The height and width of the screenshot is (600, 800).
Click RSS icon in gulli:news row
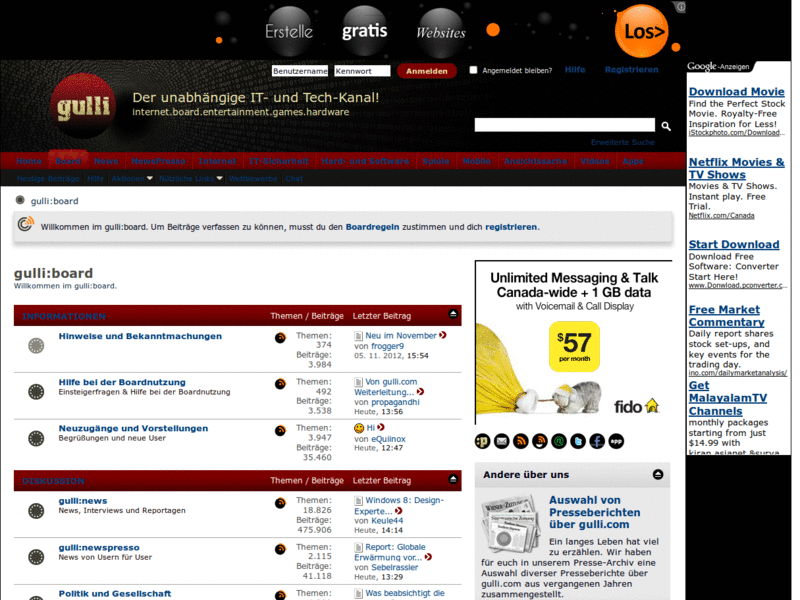point(280,503)
